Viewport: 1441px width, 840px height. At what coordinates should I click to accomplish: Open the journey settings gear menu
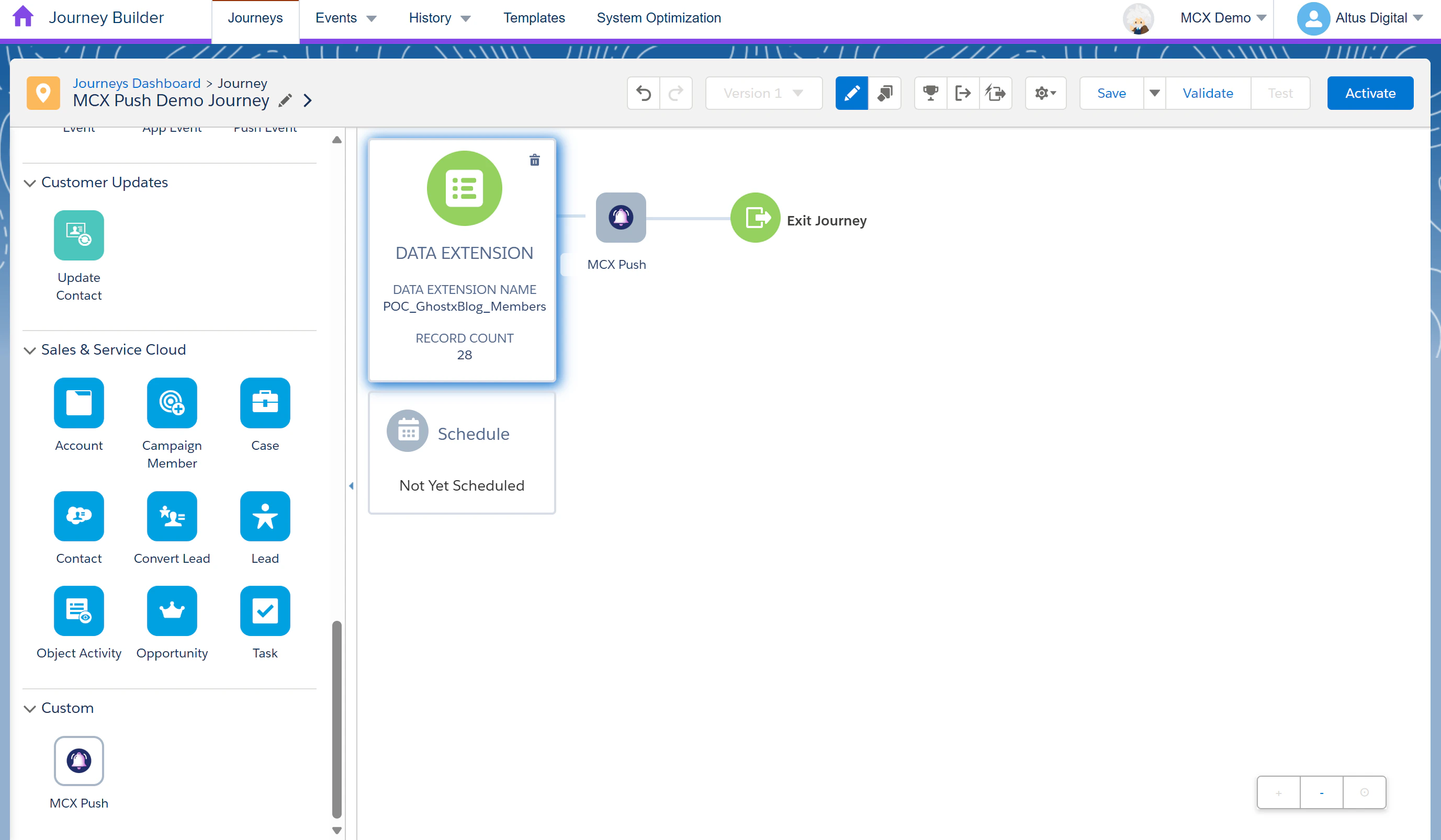[x=1045, y=93]
